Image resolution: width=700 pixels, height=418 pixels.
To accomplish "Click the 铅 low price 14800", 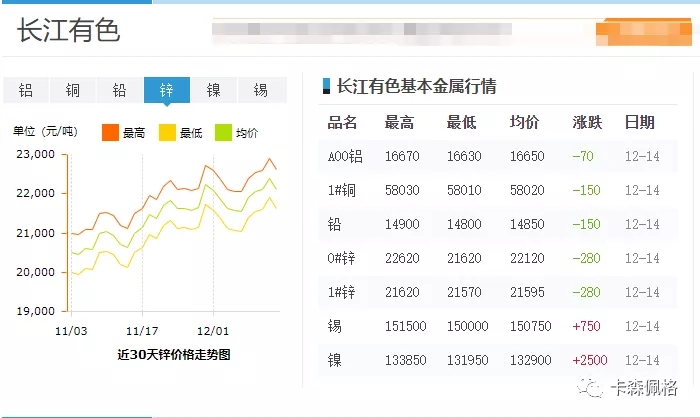I will tap(464, 224).
